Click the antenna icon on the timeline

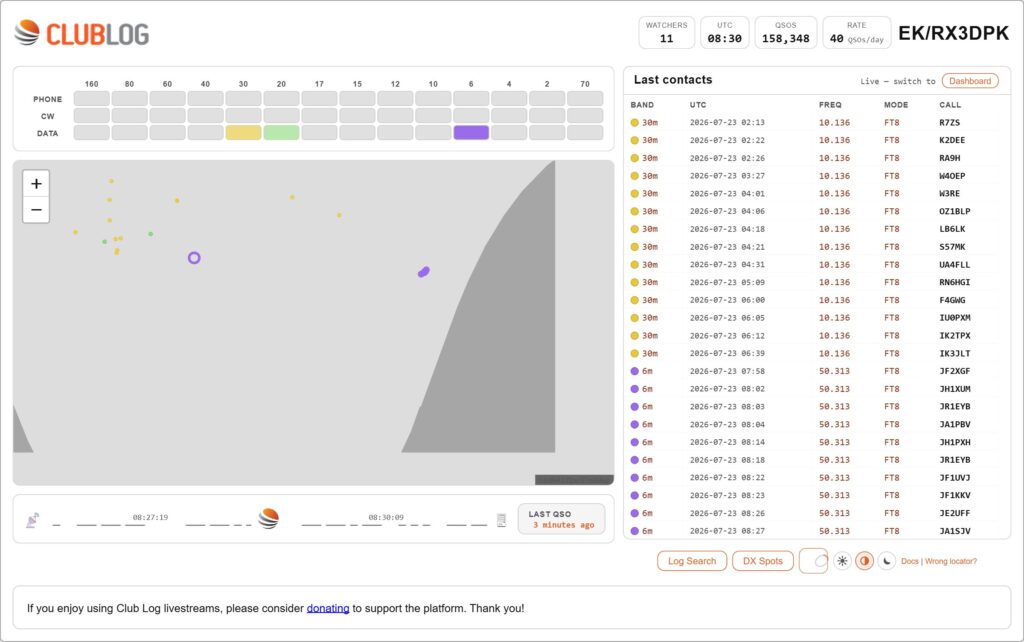click(32, 520)
